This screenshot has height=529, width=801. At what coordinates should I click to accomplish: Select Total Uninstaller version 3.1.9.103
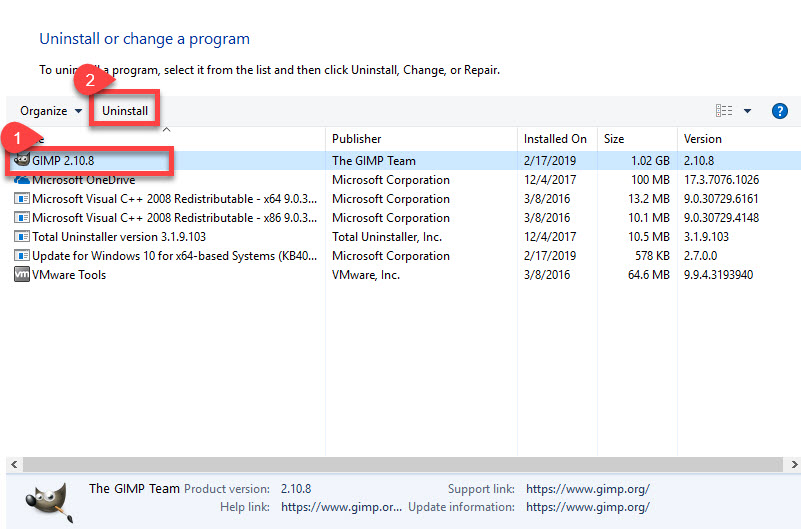(x=119, y=237)
